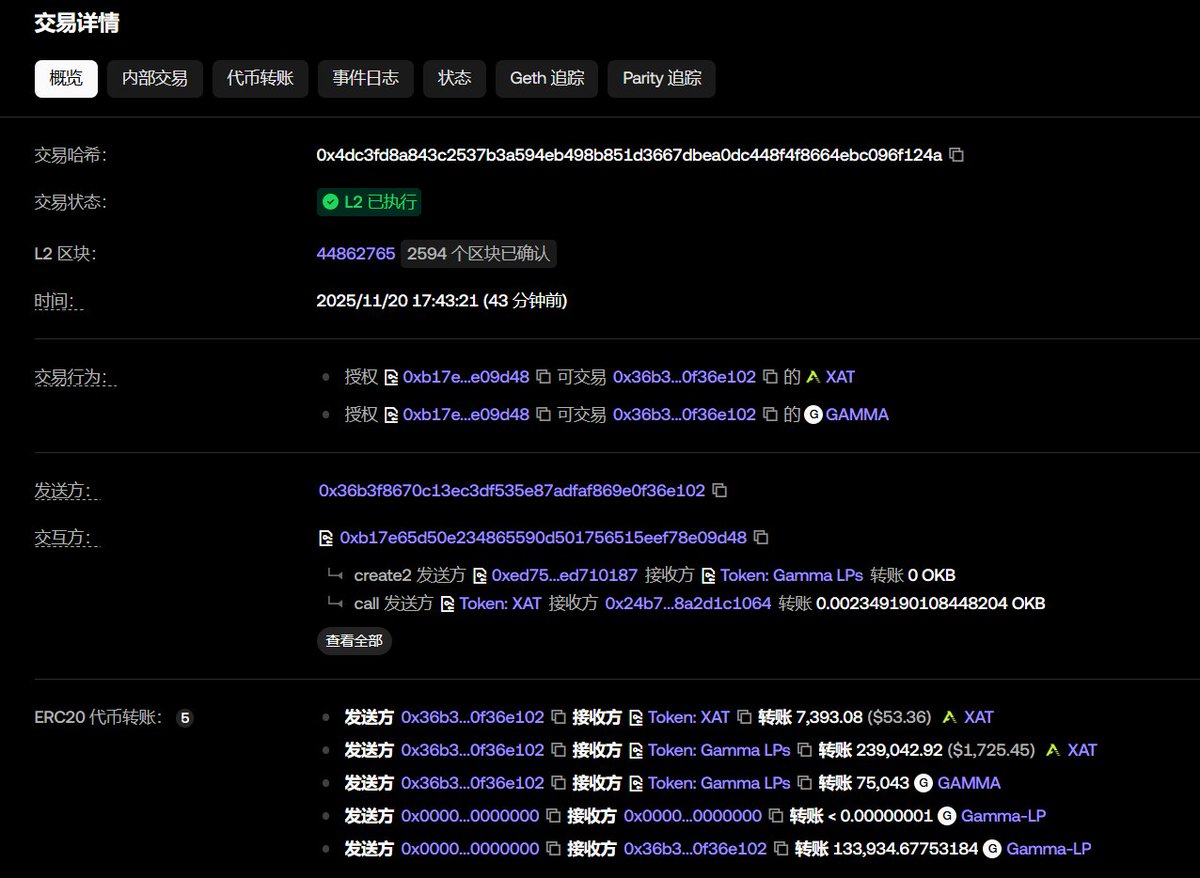
Task: Click the 交易行为 field label
Action: point(75,377)
